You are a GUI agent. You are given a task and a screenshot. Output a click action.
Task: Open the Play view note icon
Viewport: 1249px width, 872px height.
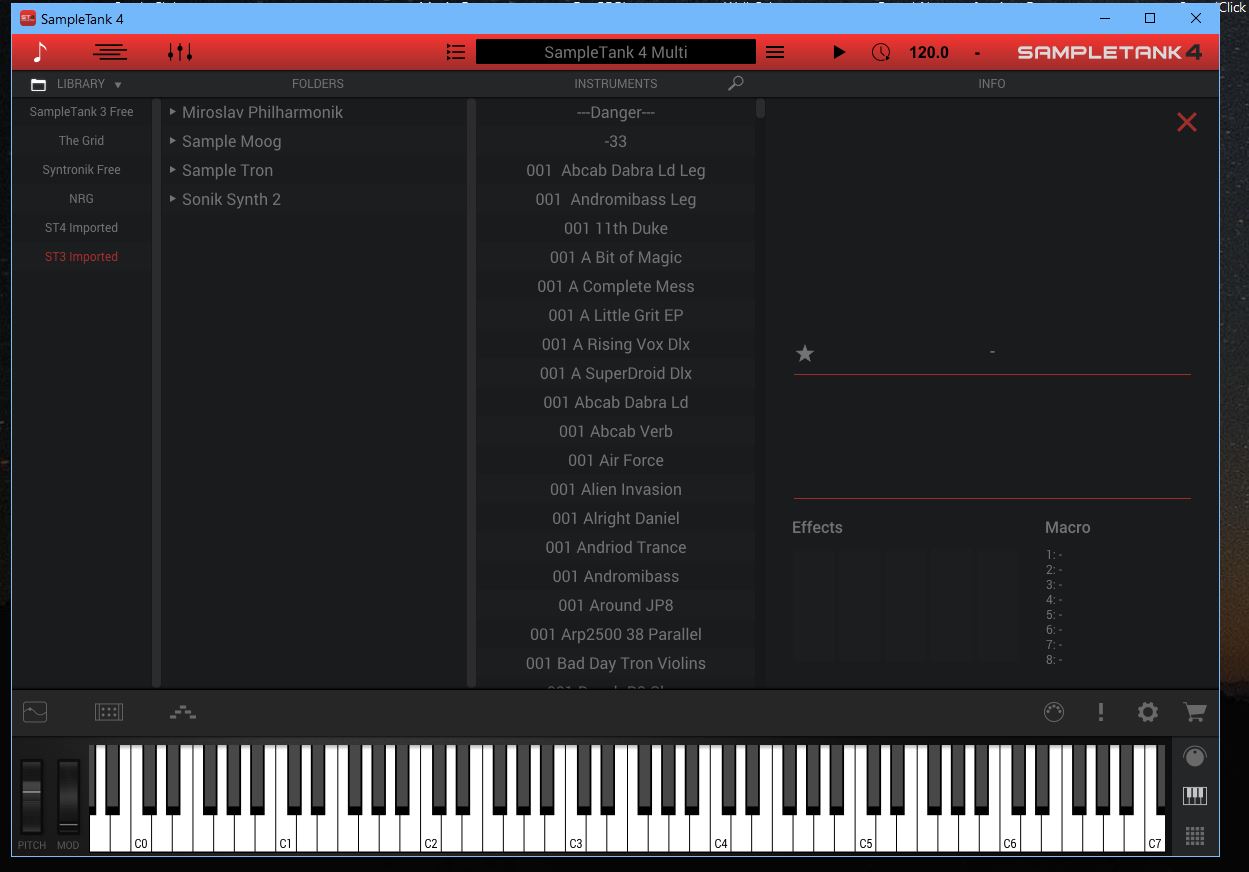pyautogui.click(x=40, y=52)
